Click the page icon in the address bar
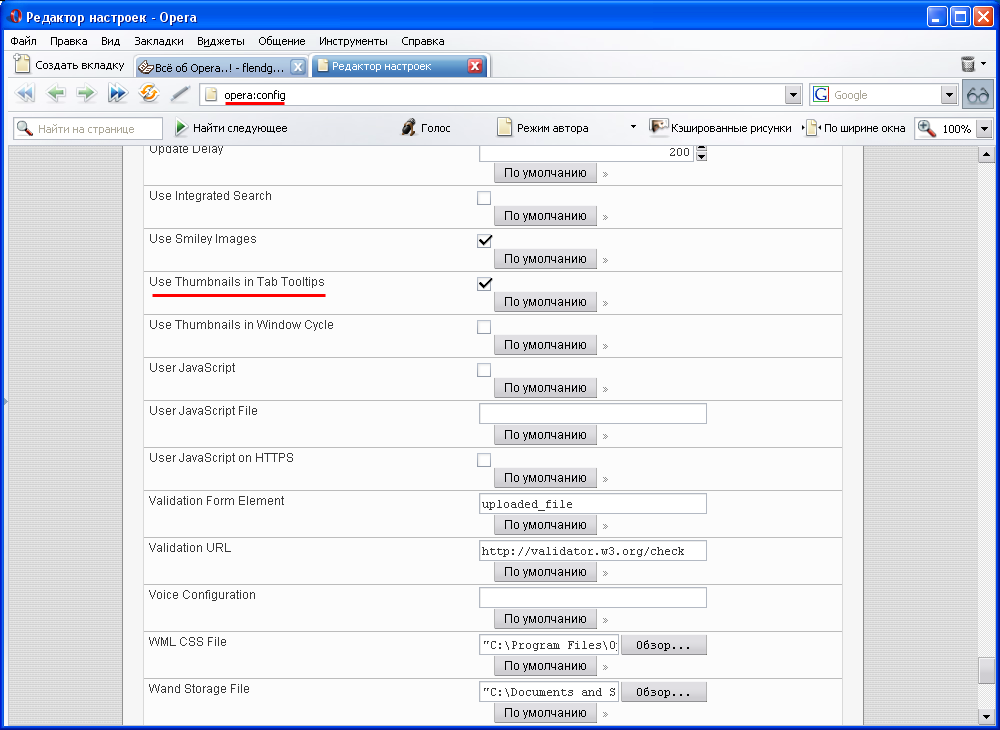Screen dimensions: 1000x730 coord(211,96)
